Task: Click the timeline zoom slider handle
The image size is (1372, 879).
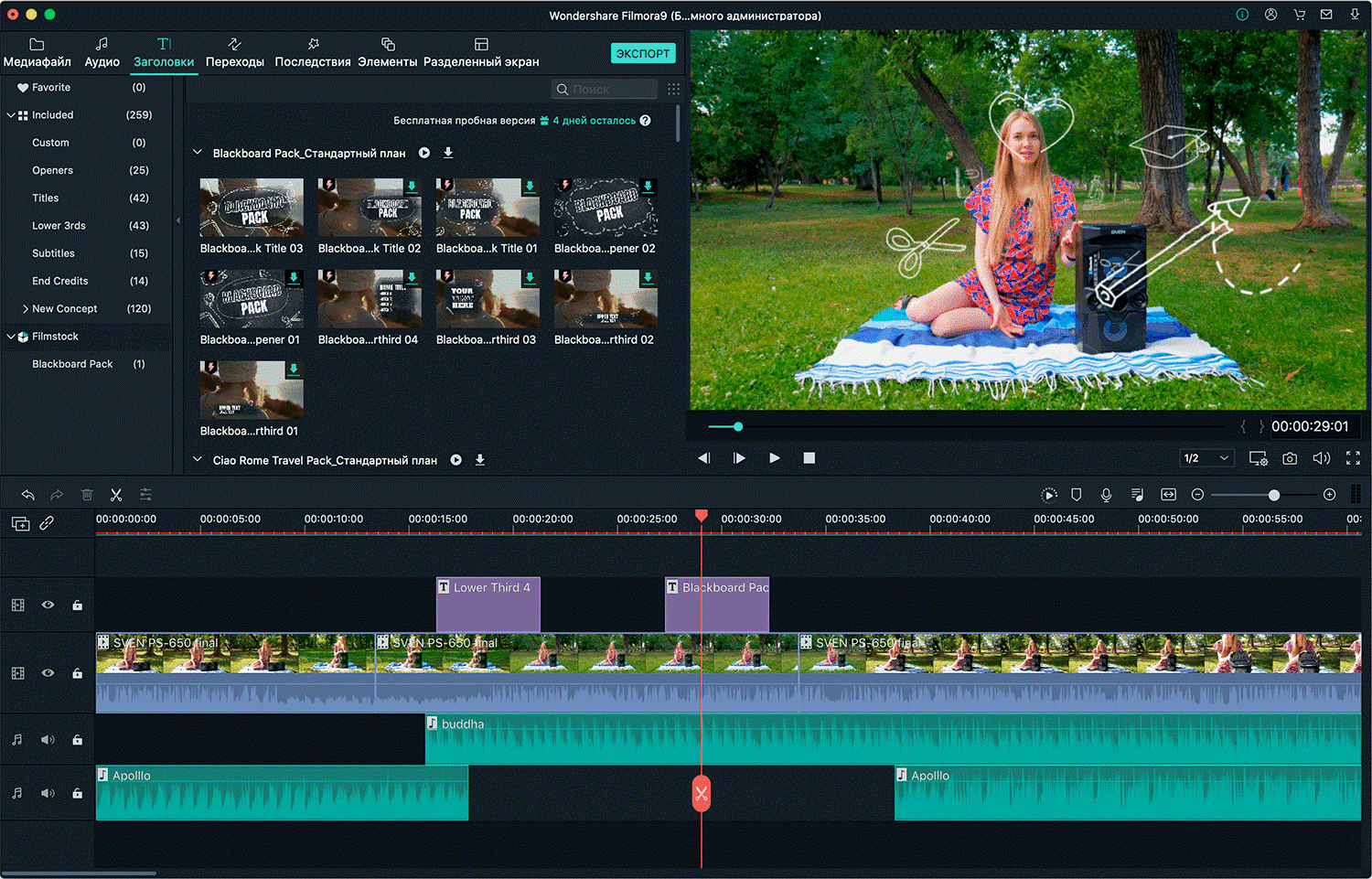Action: (x=1274, y=495)
